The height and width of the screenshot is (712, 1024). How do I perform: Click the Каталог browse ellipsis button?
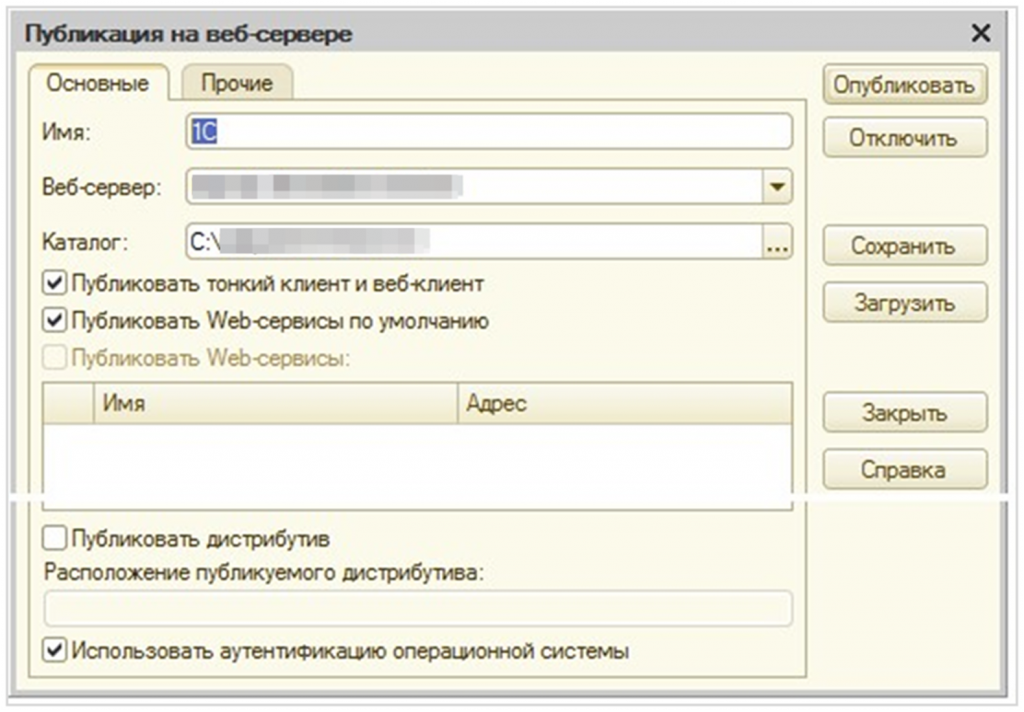click(x=777, y=243)
